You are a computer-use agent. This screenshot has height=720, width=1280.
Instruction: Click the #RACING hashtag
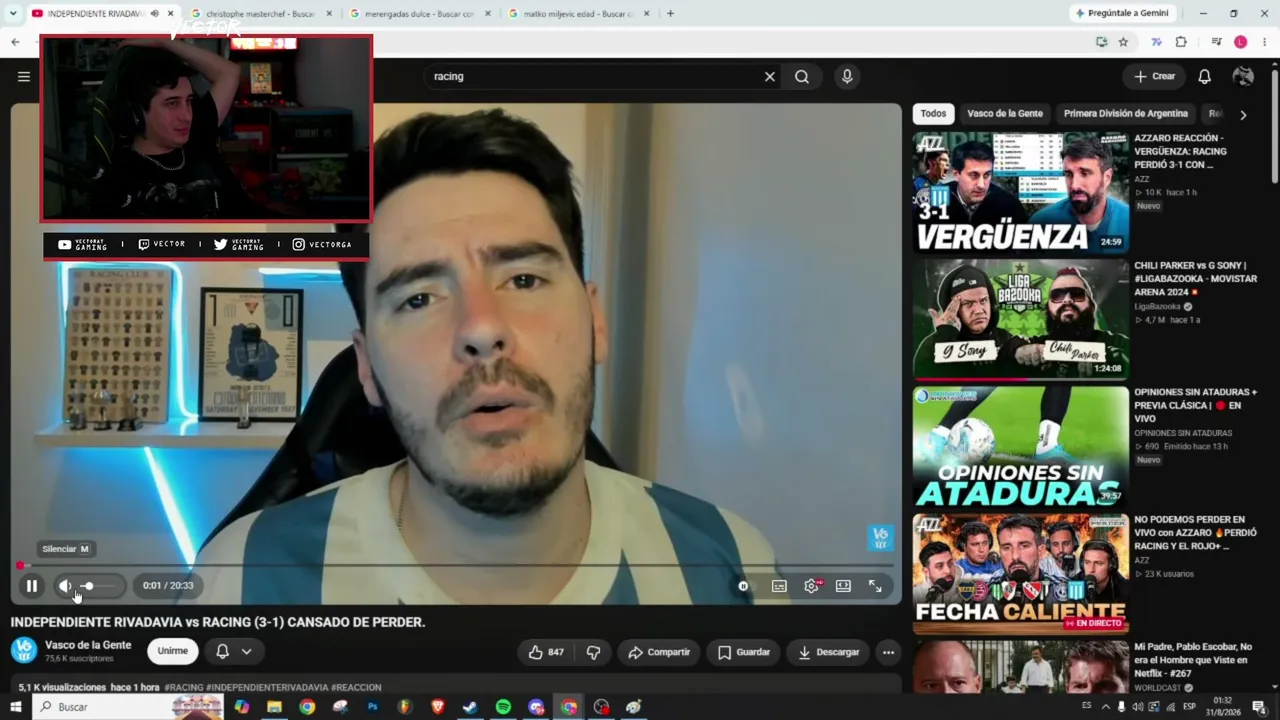click(184, 688)
